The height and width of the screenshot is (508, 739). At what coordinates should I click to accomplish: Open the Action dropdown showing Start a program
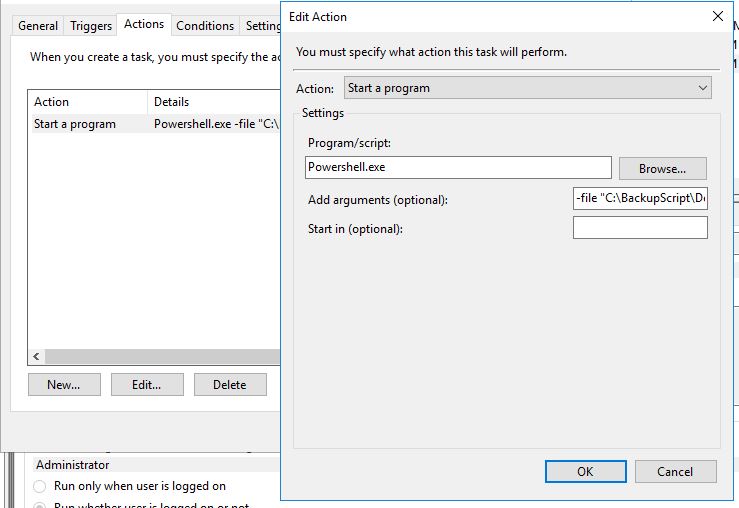[x=527, y=88]
